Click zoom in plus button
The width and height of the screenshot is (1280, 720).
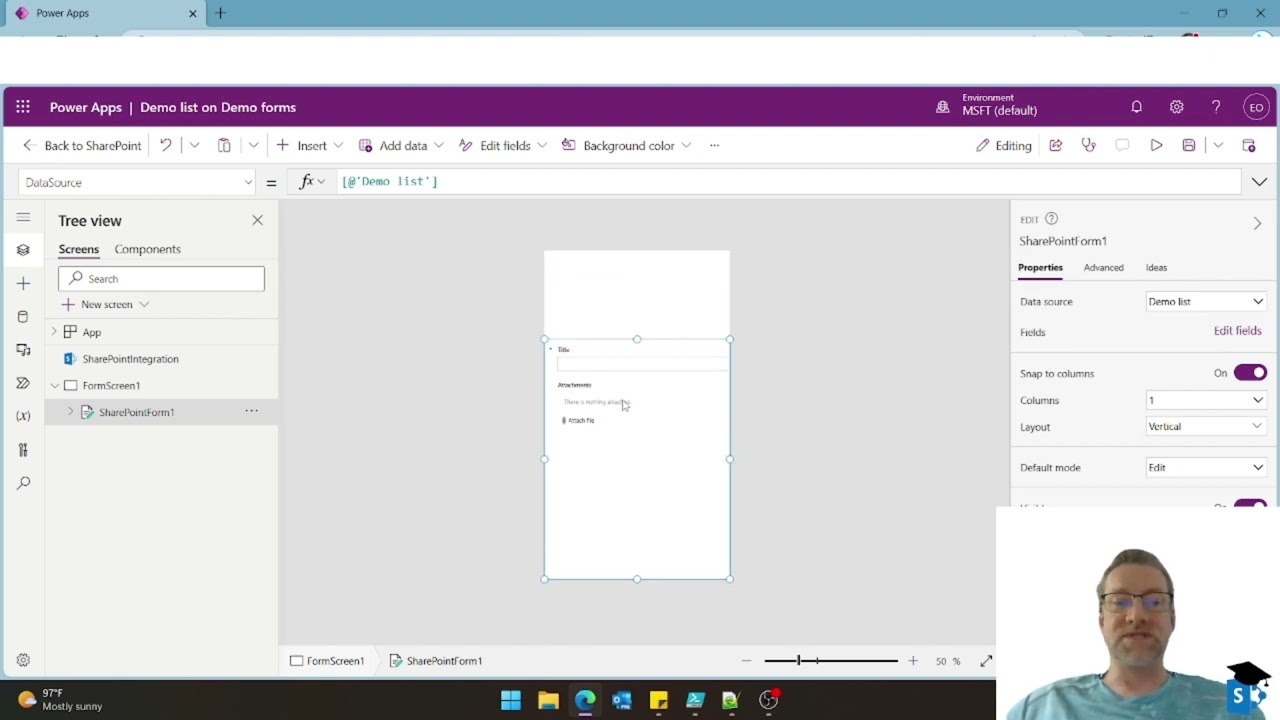point(912,660)
